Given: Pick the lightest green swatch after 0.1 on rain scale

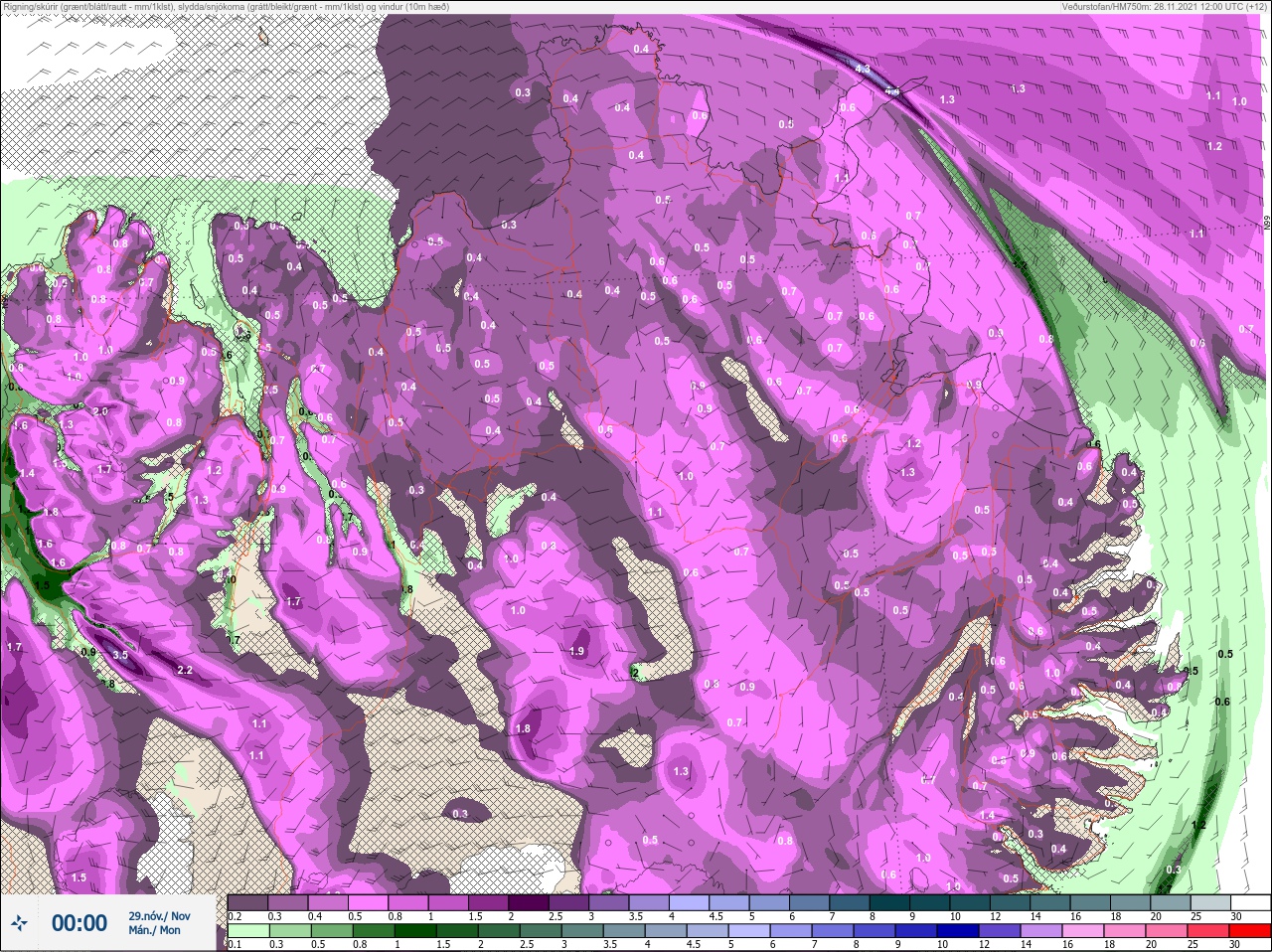Looking at the screenshot, I should pyautogui.click(x=248, y=932).
